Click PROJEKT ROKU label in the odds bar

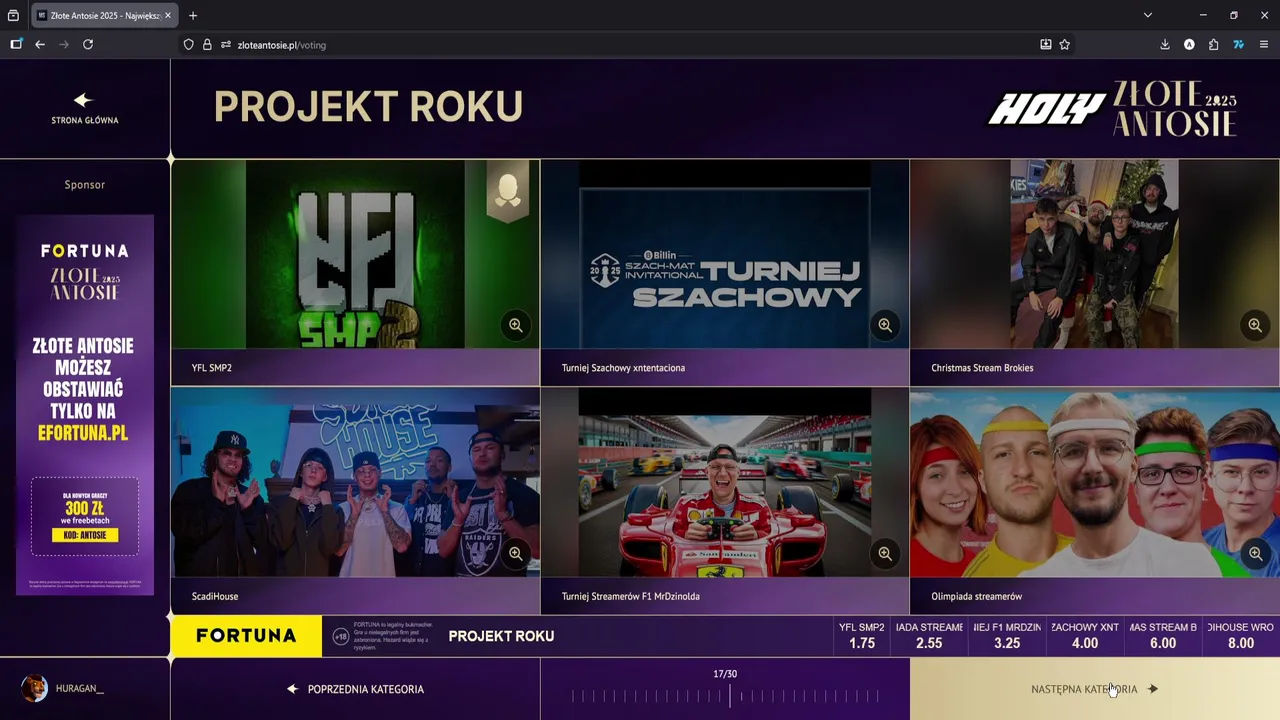501,636
